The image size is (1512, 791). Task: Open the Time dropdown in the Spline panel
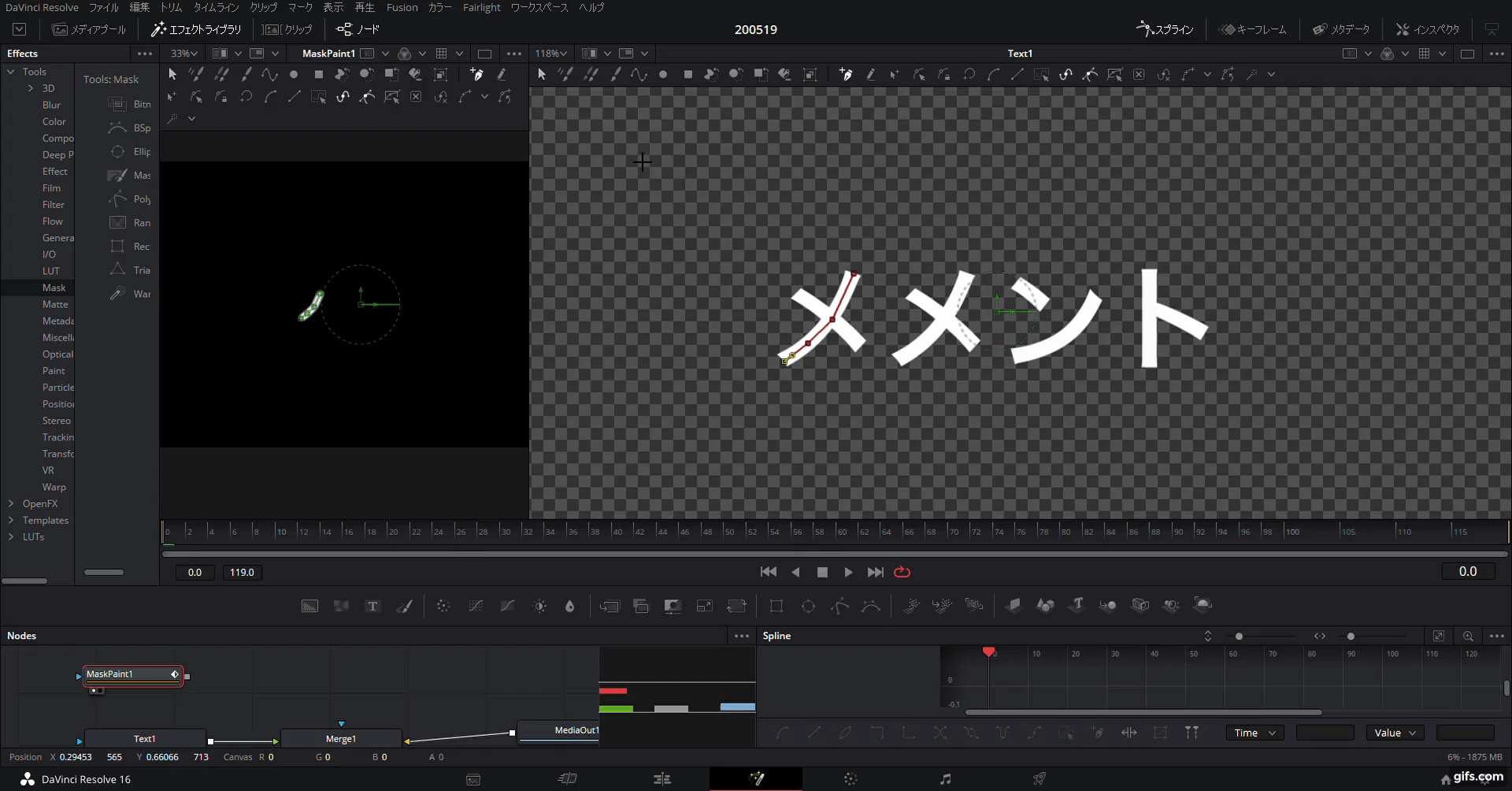(x=1255, y=733)
